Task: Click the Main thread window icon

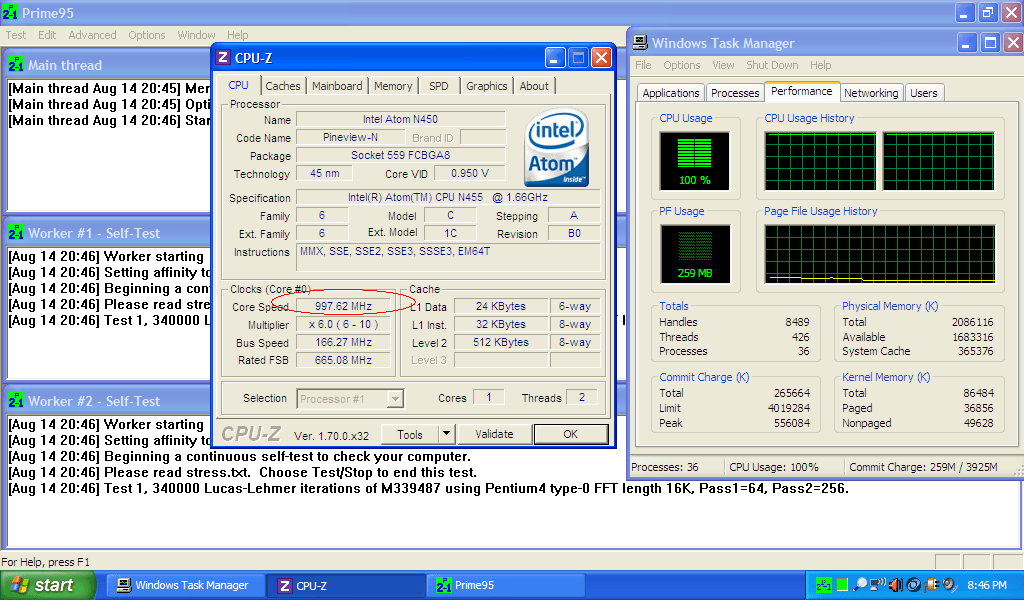Action: pyautogui.click(x=16, y=65)
